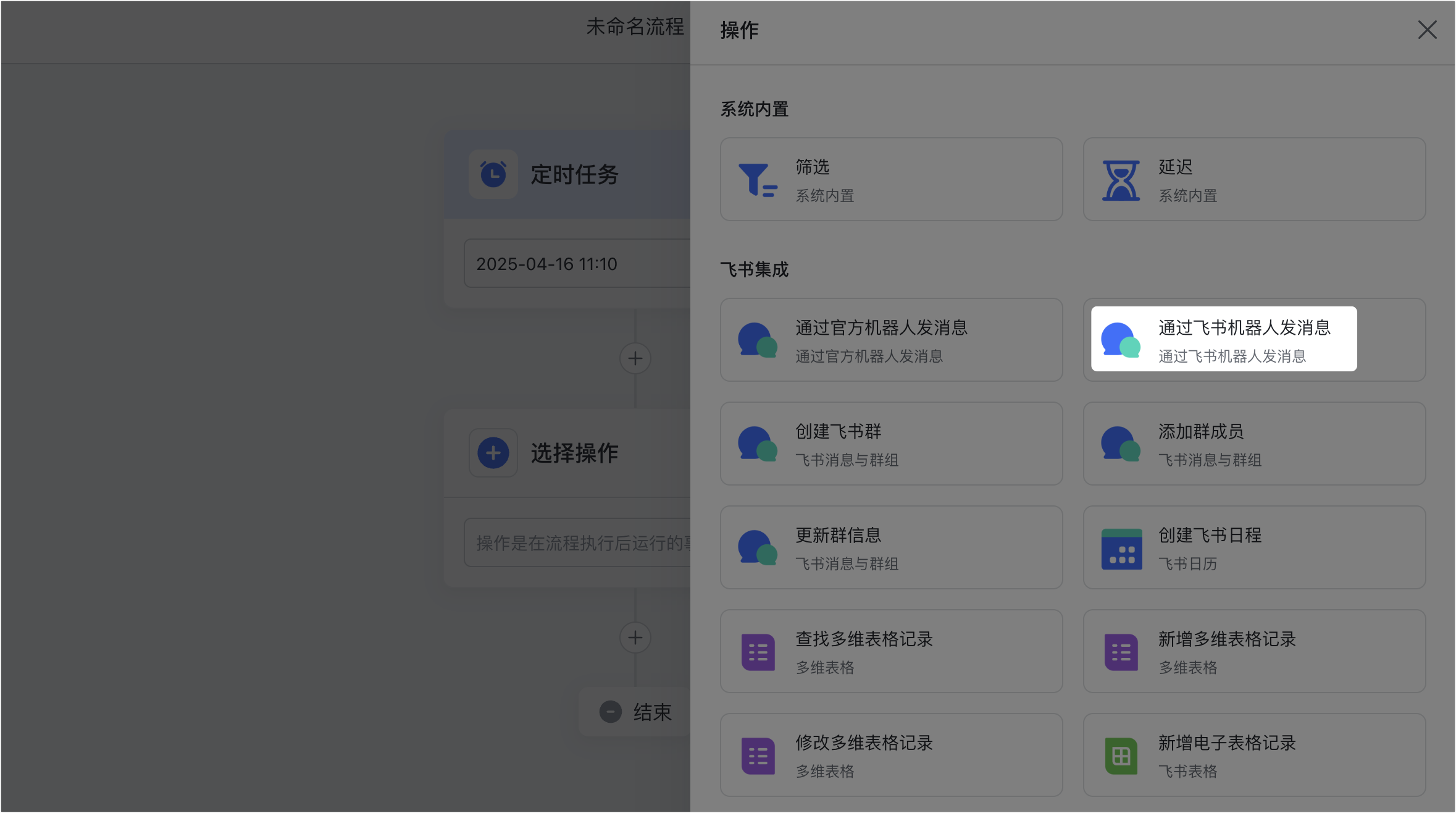Image resolution: width=1456 pixels, height=813 pixels.
Task: Click the 通过官方机器人发消息 chat bubble icon
Action: [758, 340]
